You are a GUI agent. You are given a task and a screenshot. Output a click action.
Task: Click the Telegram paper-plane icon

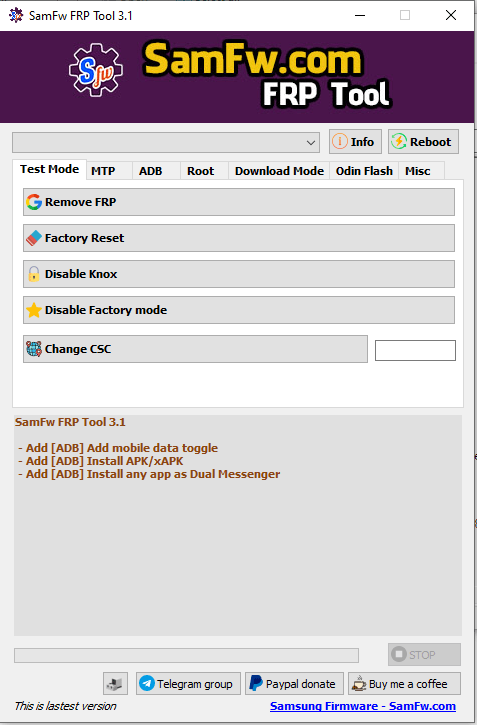(147, 683)
